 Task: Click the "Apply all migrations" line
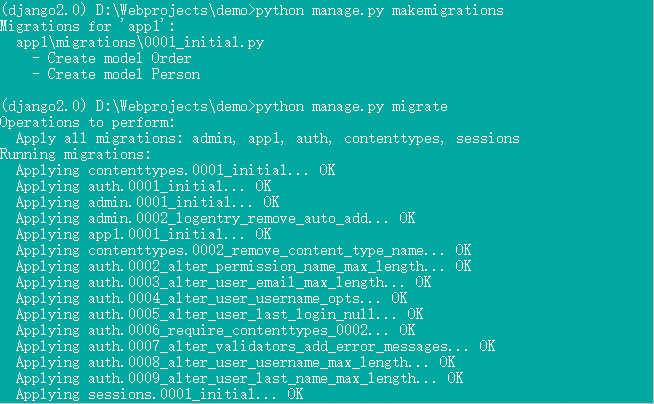(267, 138)
